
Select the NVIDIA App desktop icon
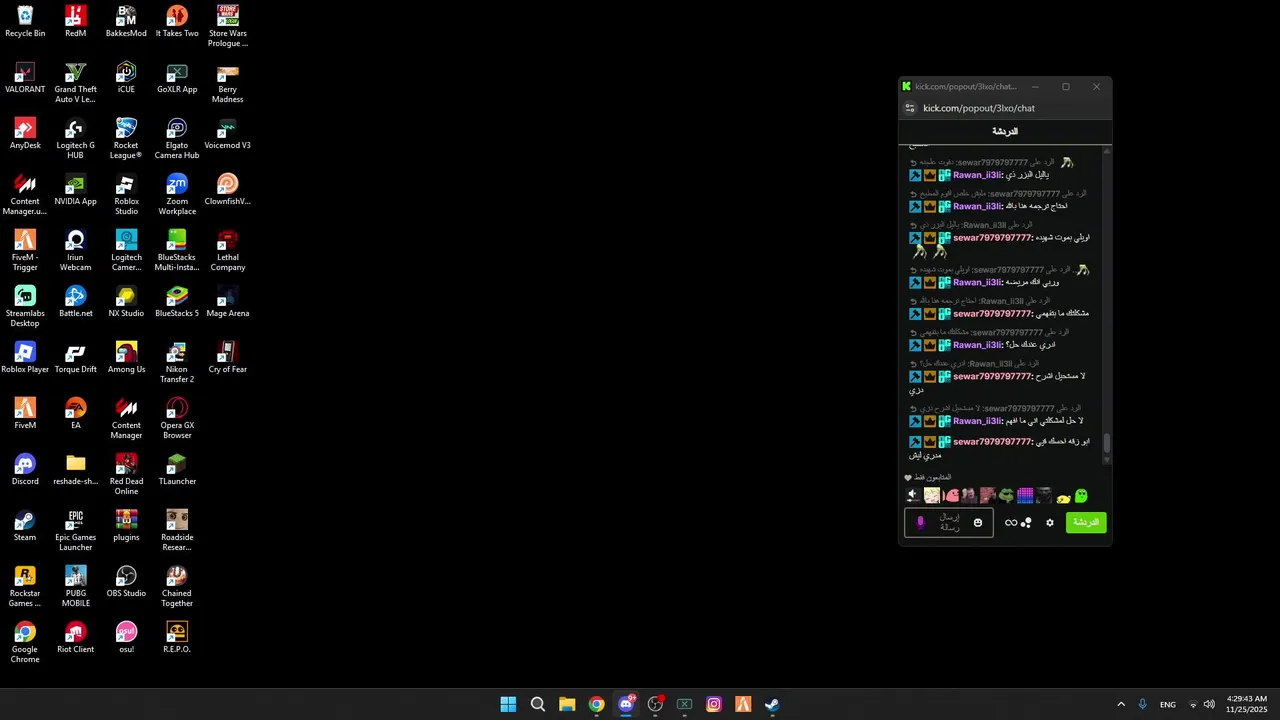[x=75, y=190]
